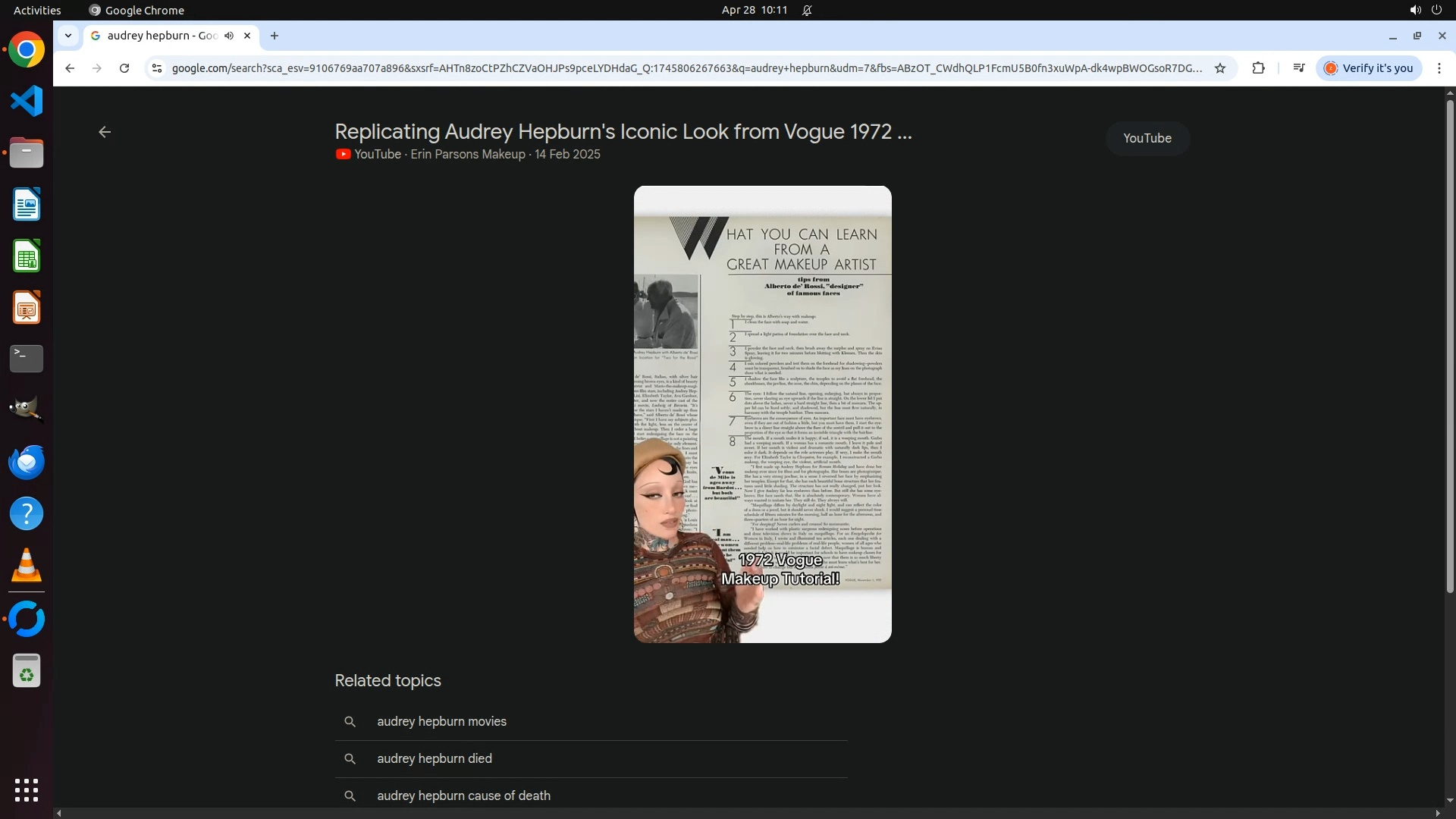Open a new tab with plus button
The width and height of the screenshot is (1456, 819).
coord(275,36)
